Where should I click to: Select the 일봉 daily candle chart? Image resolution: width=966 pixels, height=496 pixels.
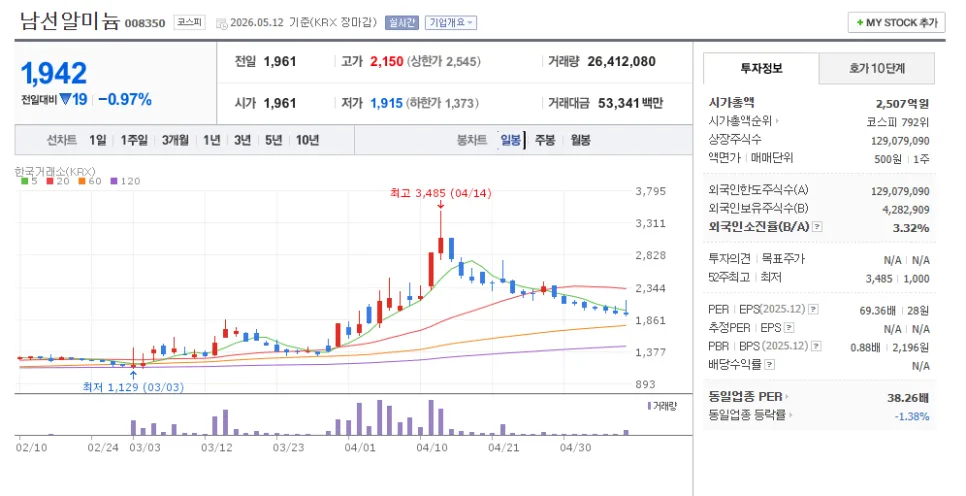tap(511, 140)
